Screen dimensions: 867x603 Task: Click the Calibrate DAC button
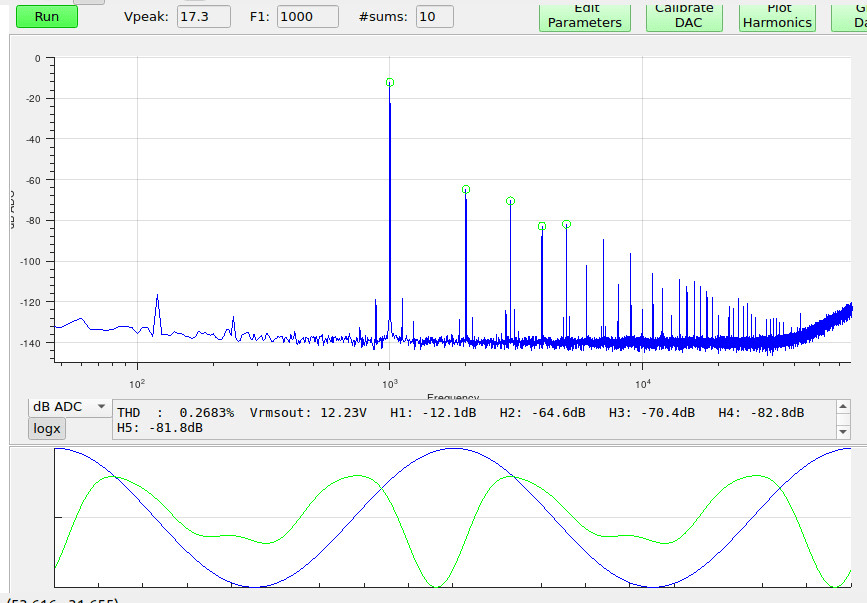coord(685,16)
